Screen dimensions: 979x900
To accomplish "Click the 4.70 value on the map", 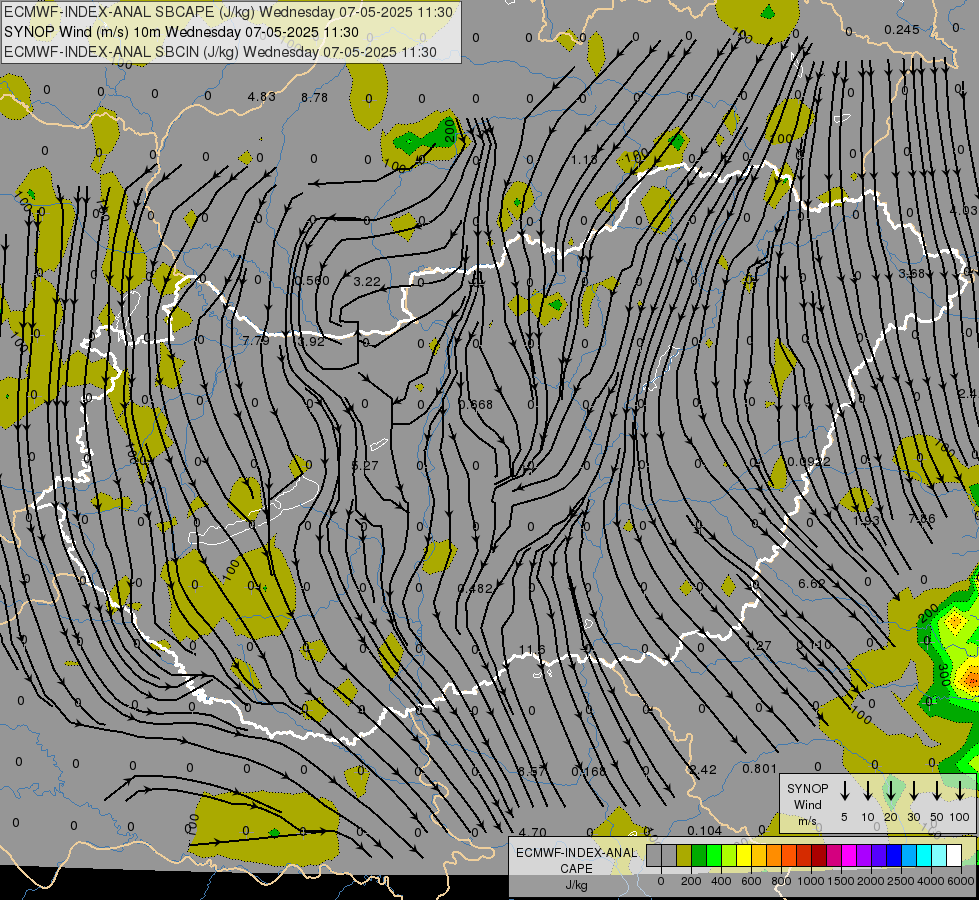I will (533, 832).
